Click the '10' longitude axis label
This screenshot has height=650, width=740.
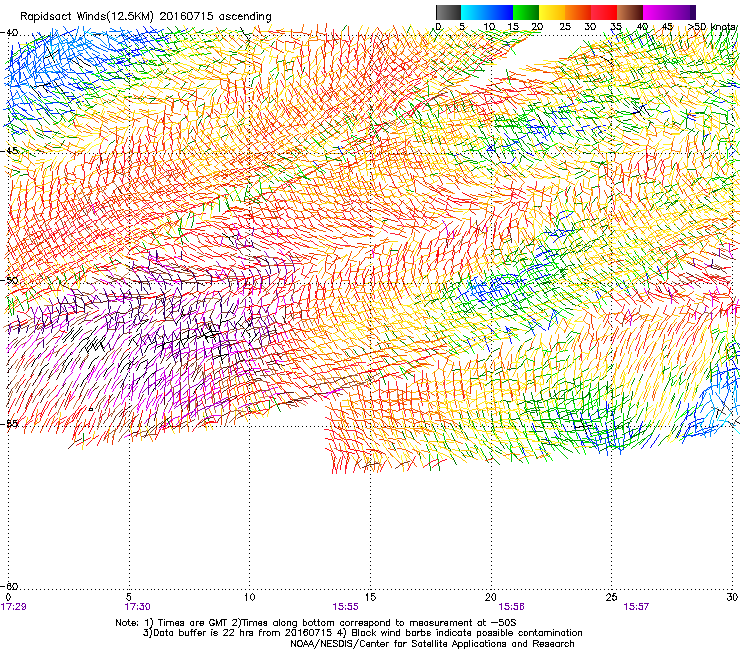click(249, 597)
